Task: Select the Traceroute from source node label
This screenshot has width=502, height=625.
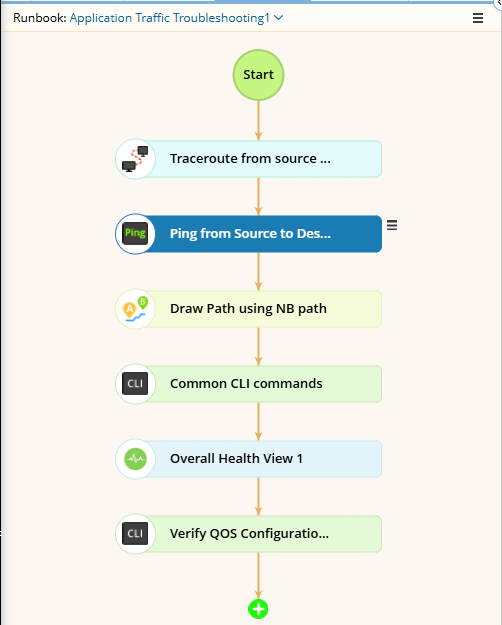Action: tap(250, 159)
